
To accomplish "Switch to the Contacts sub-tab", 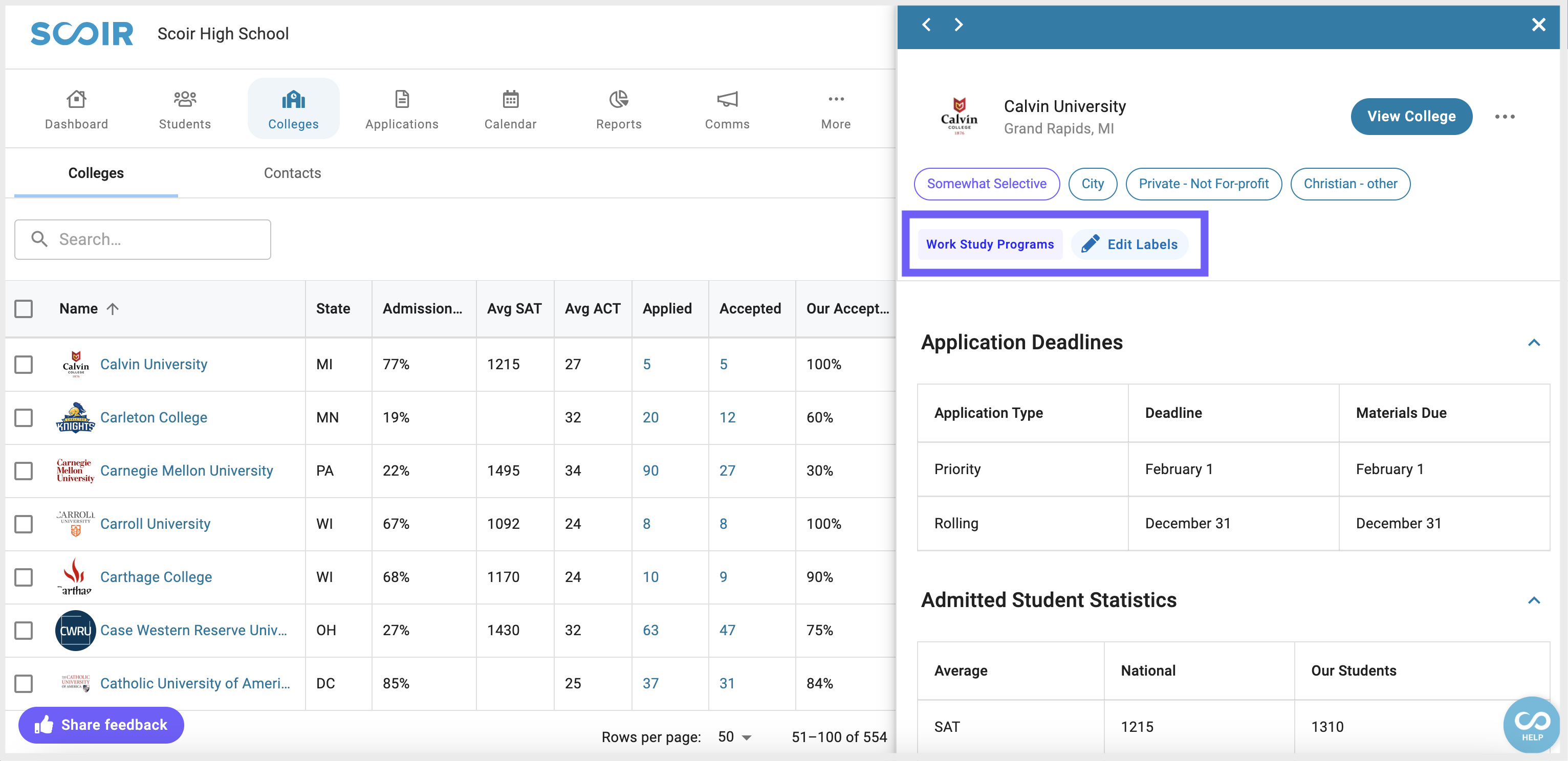I will coord(292,173).
